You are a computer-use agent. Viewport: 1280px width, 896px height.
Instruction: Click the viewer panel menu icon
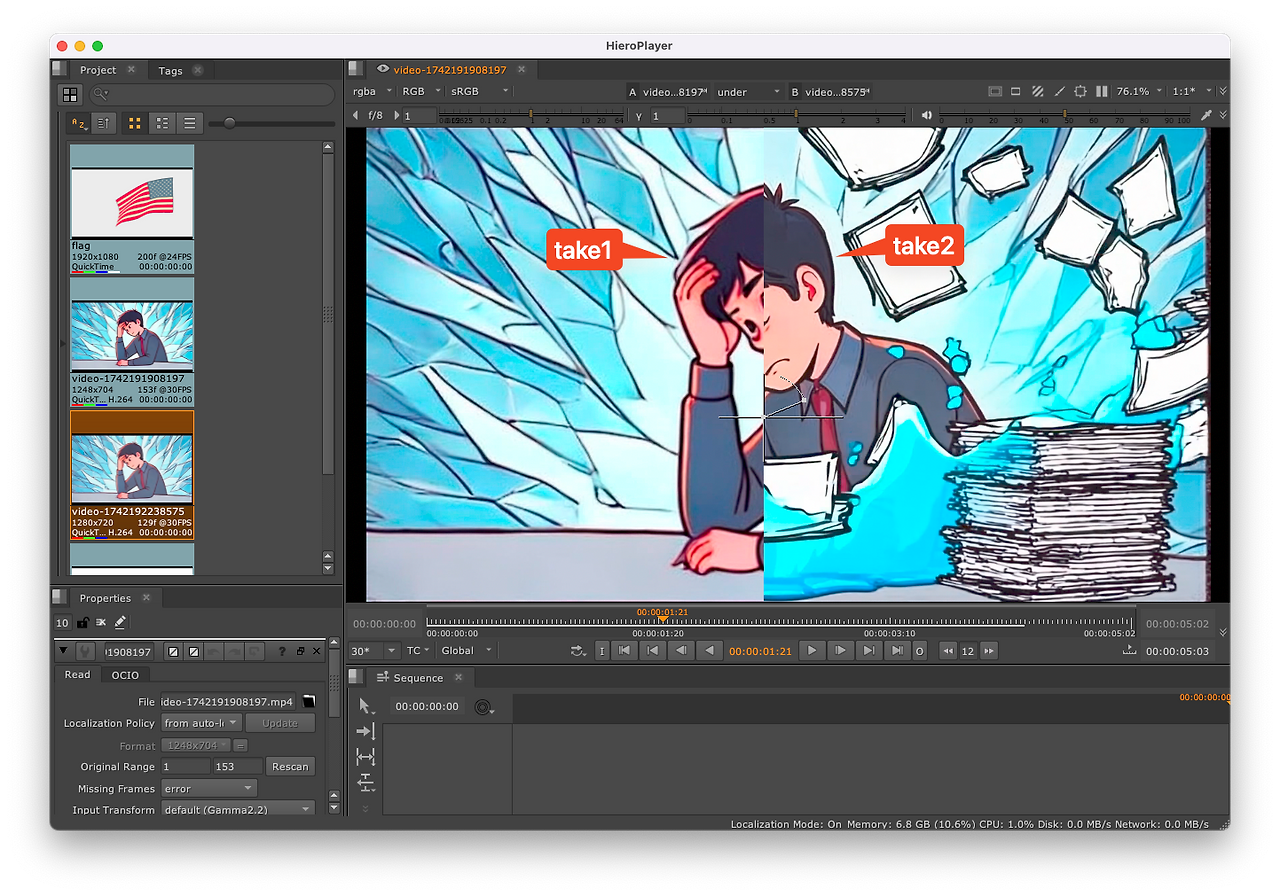point(355,69)
